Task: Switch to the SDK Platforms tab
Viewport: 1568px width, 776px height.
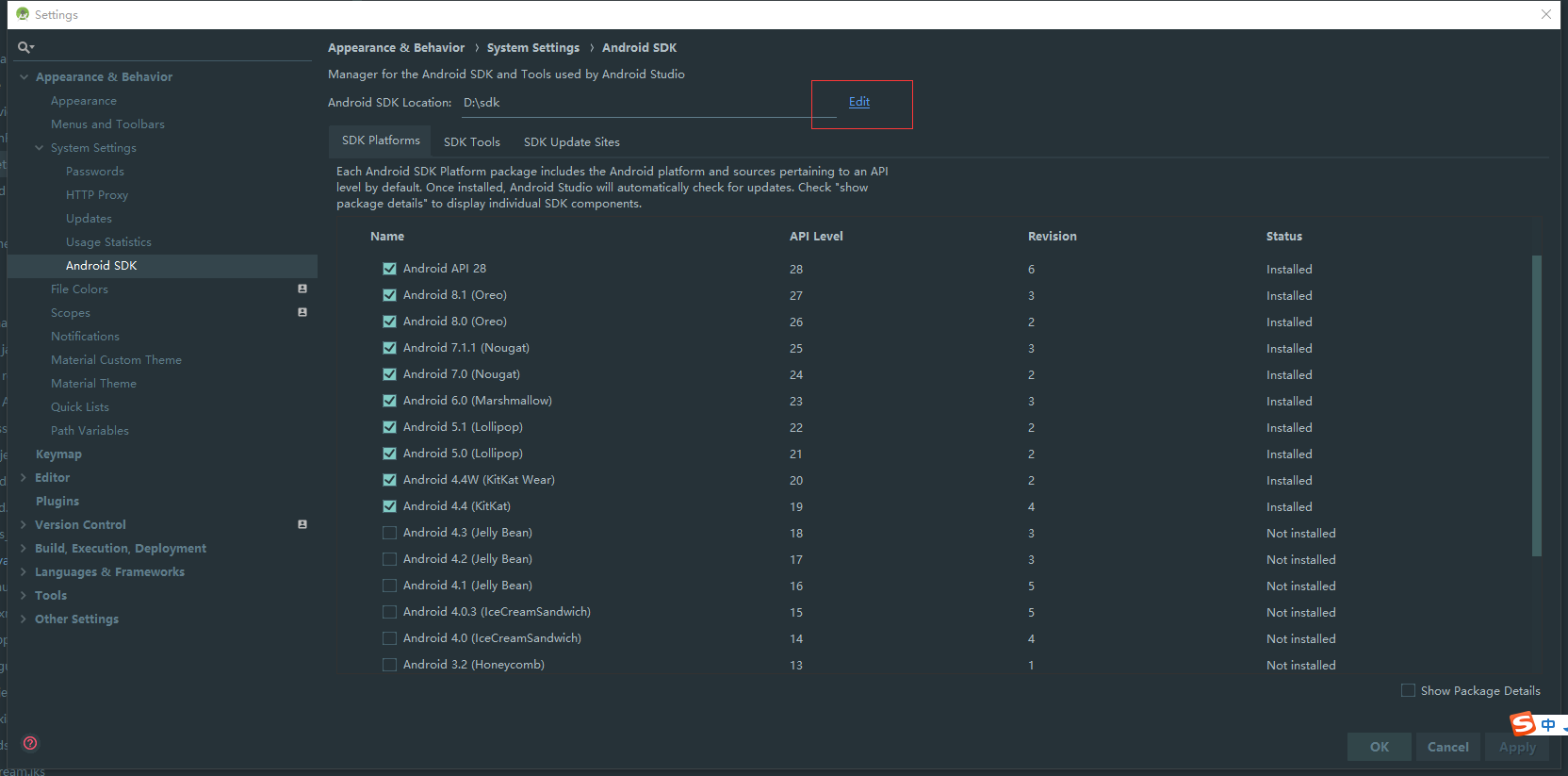Action: click(x=381, y=140)
